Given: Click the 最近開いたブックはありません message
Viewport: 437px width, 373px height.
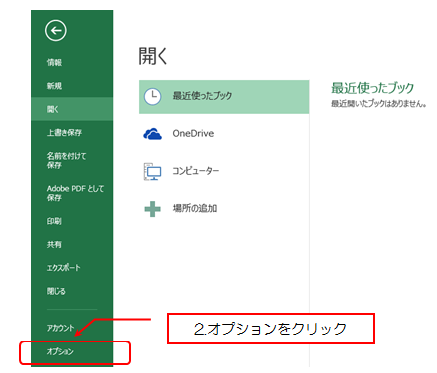Looking at the screenshot, I should (x=379, y=104).
